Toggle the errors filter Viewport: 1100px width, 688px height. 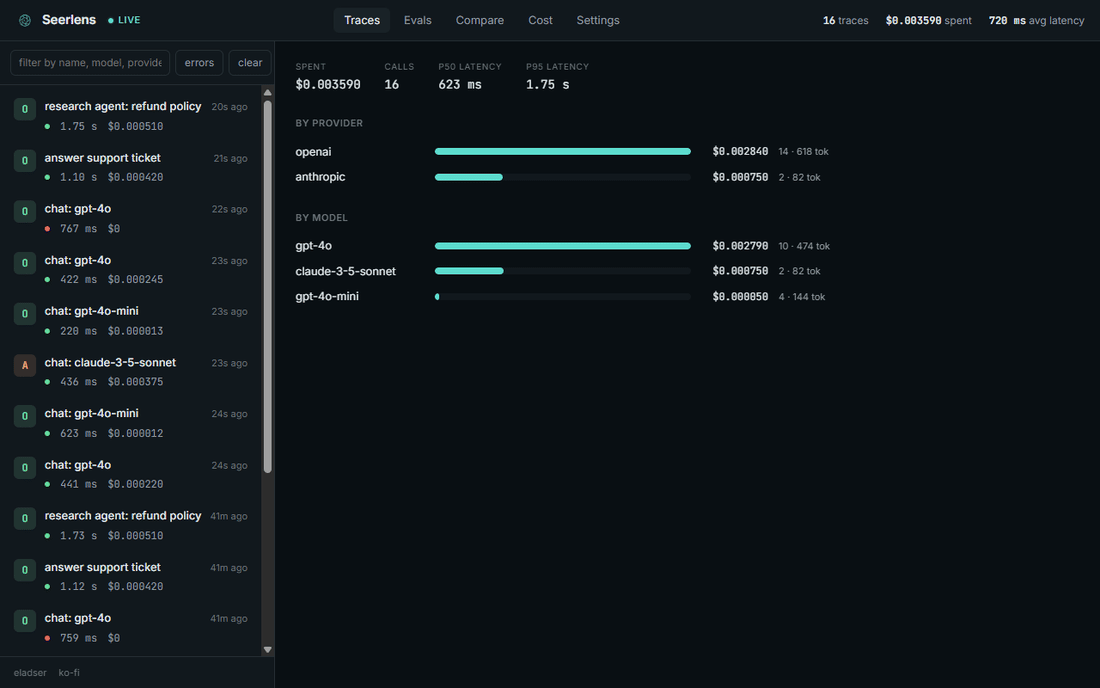[199, 62]
